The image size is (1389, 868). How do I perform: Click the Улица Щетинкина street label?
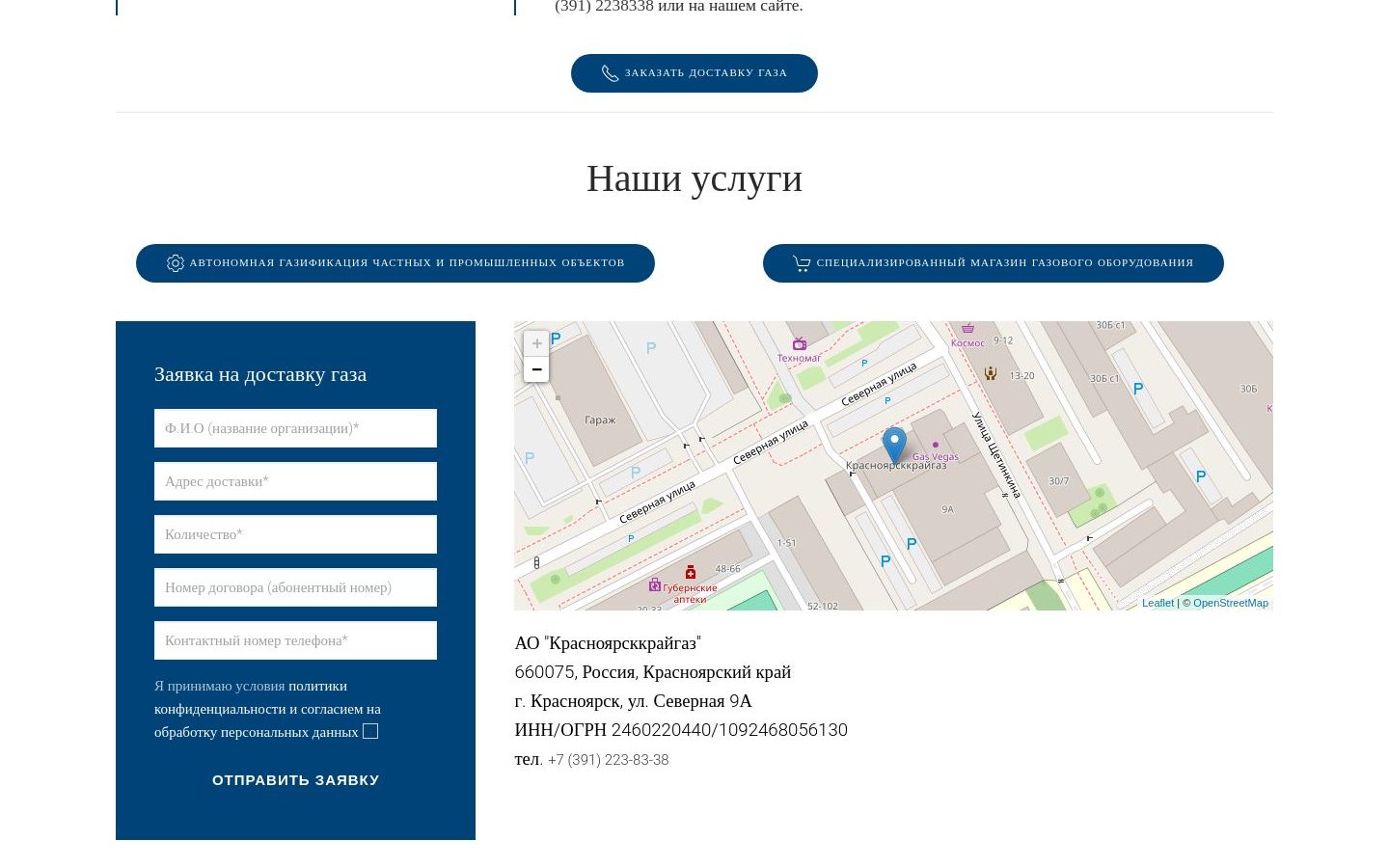(x=996, y=455)
